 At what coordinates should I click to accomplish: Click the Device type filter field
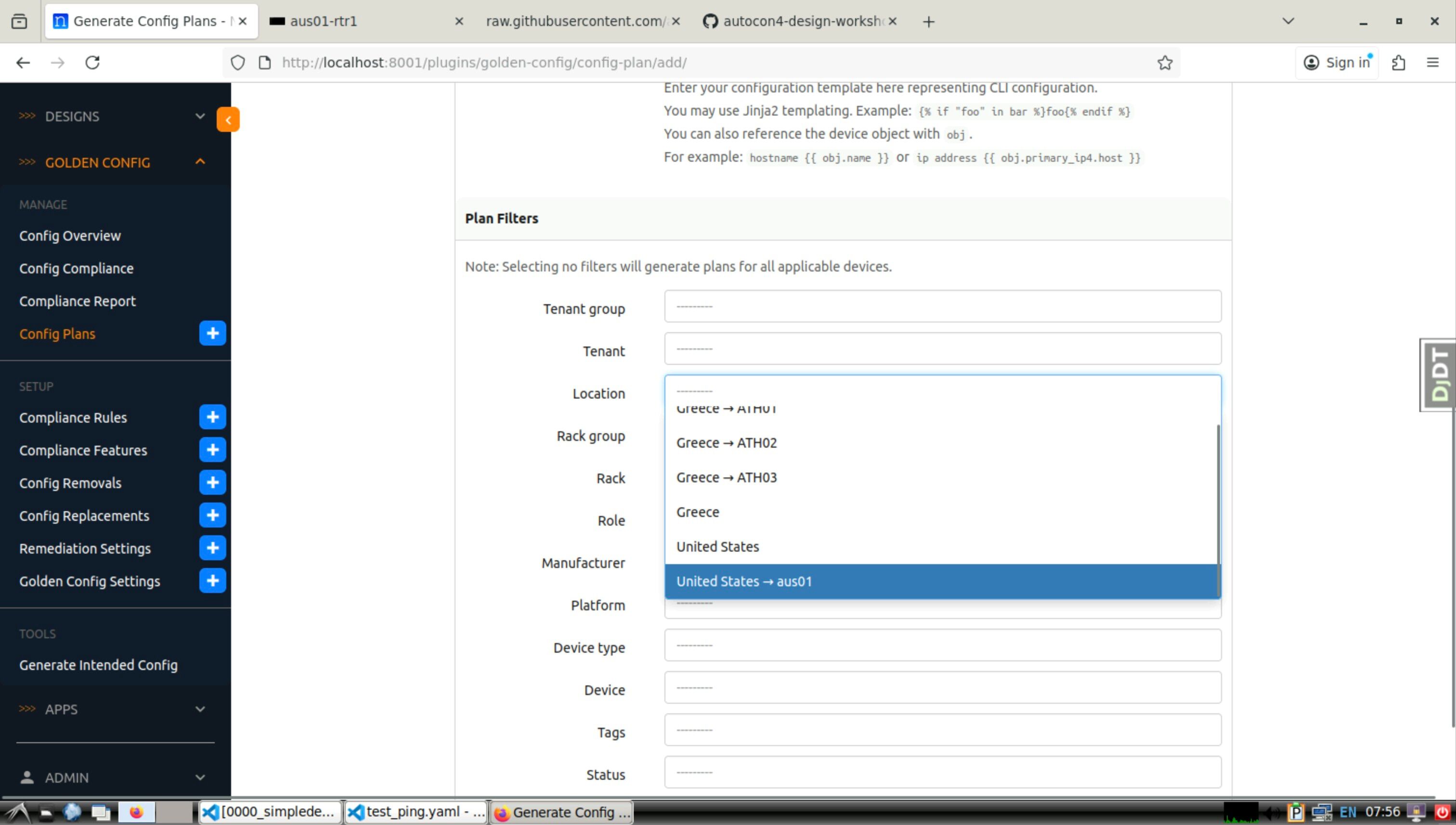(942, 645)
